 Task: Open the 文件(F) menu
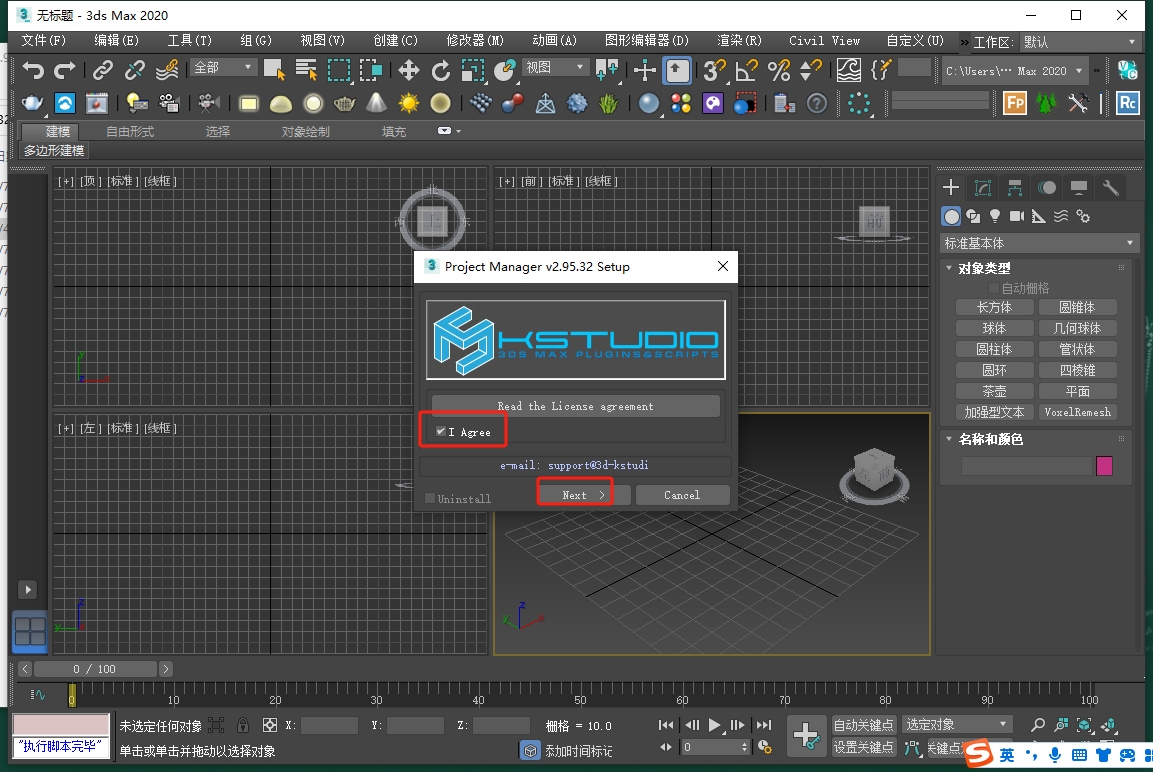pyautogui.click(x=43, y=40)
